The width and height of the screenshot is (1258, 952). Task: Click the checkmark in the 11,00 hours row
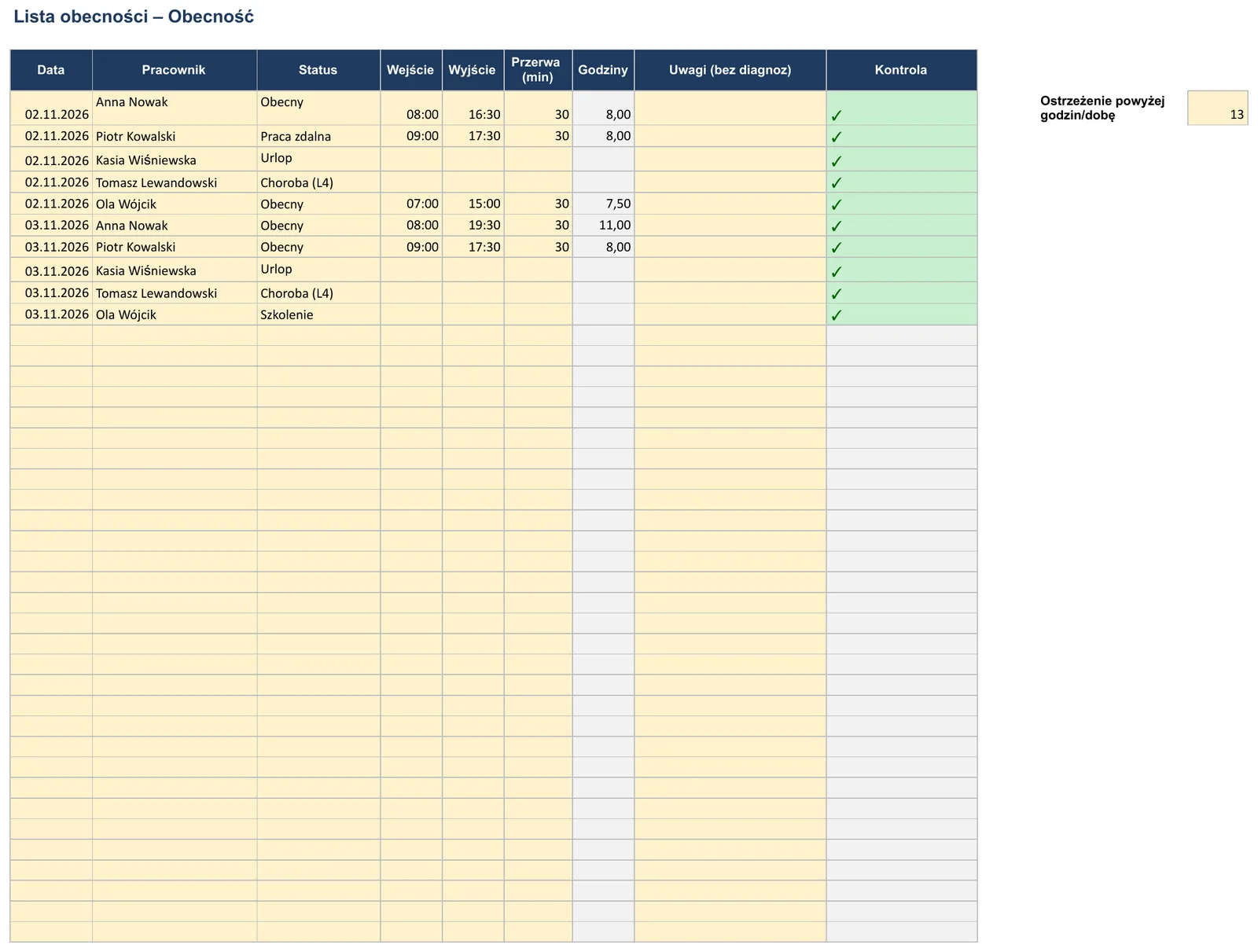pyautogui.click(x=837, y=226)
